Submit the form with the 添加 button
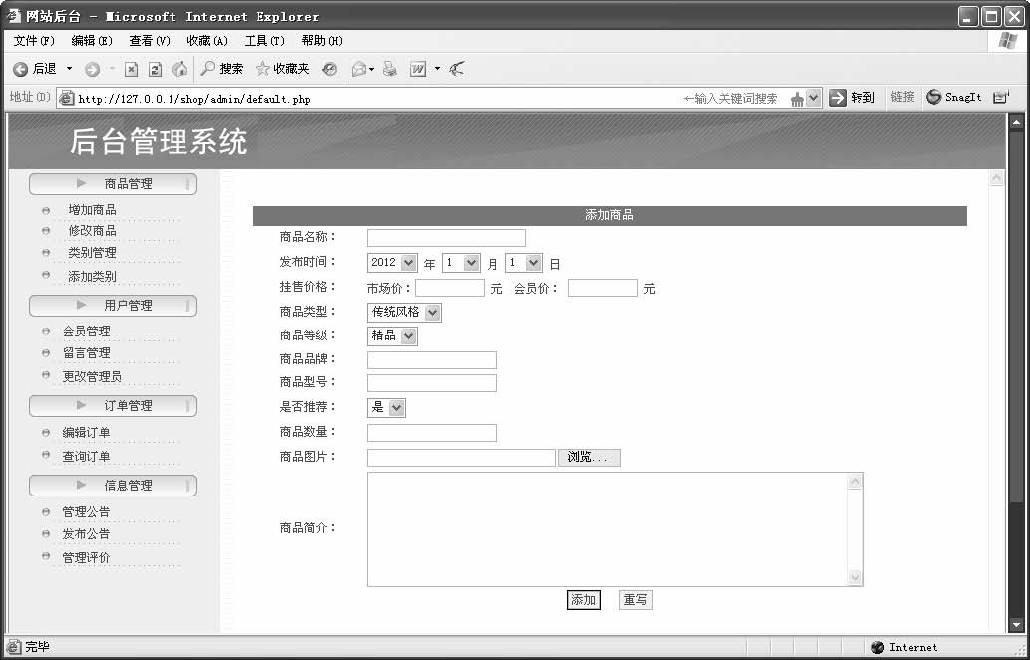Screen dimensions: 1030x660 pyautogui.click(x=583, y=600)
